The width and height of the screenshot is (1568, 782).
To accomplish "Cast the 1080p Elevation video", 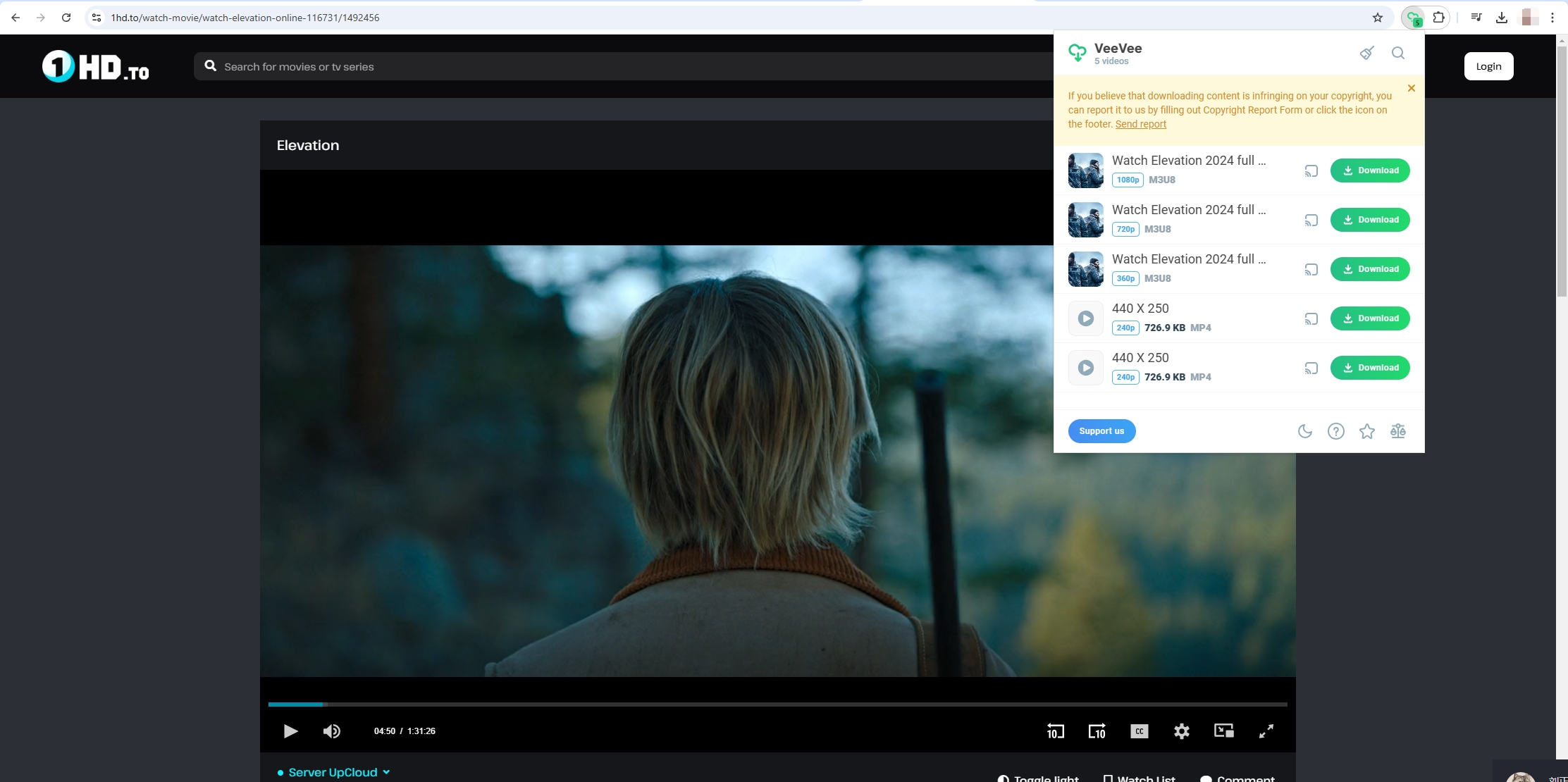I will (1311, 170).
